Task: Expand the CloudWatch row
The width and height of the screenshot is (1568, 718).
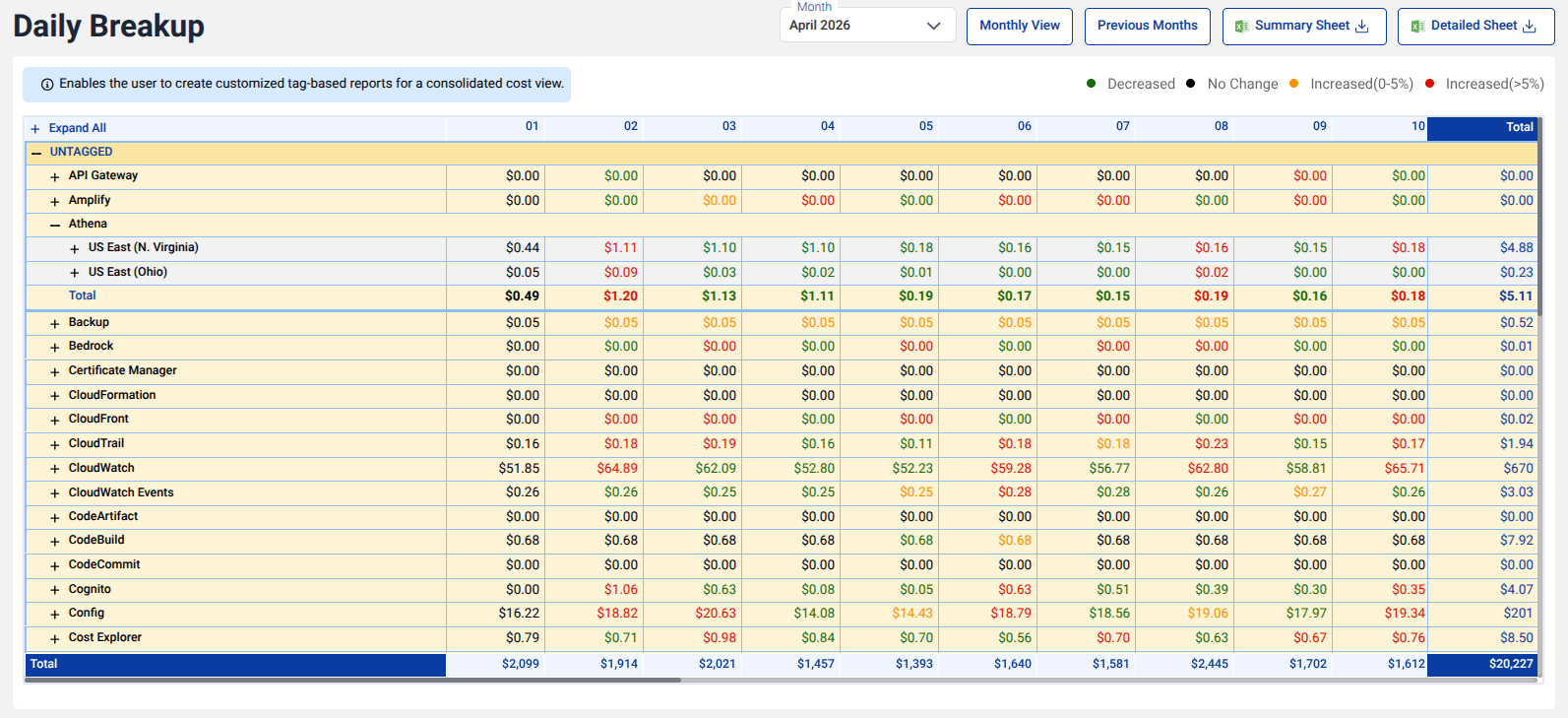Action: click(x=55, y=469)
